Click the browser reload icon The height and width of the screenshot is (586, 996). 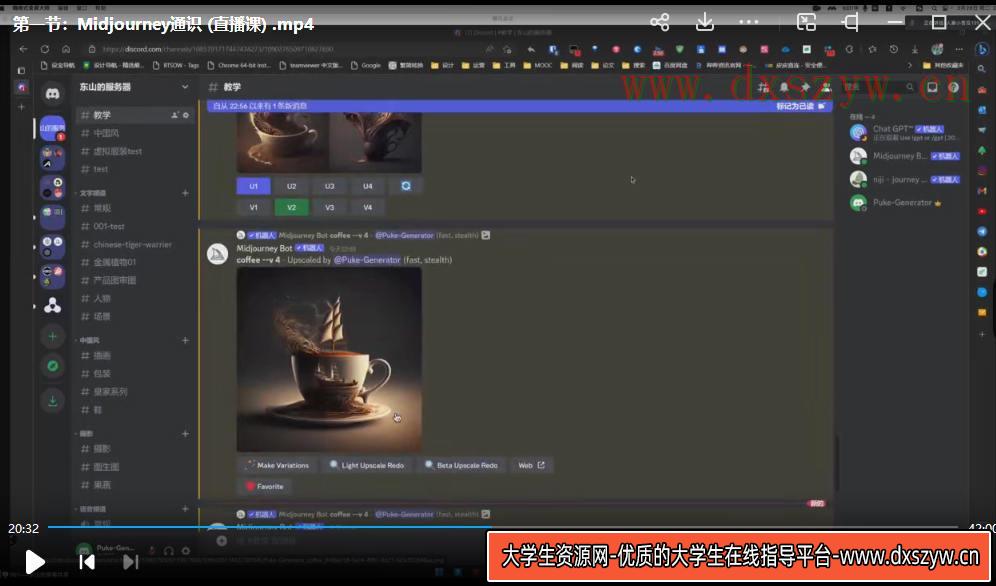click(44, 49)
